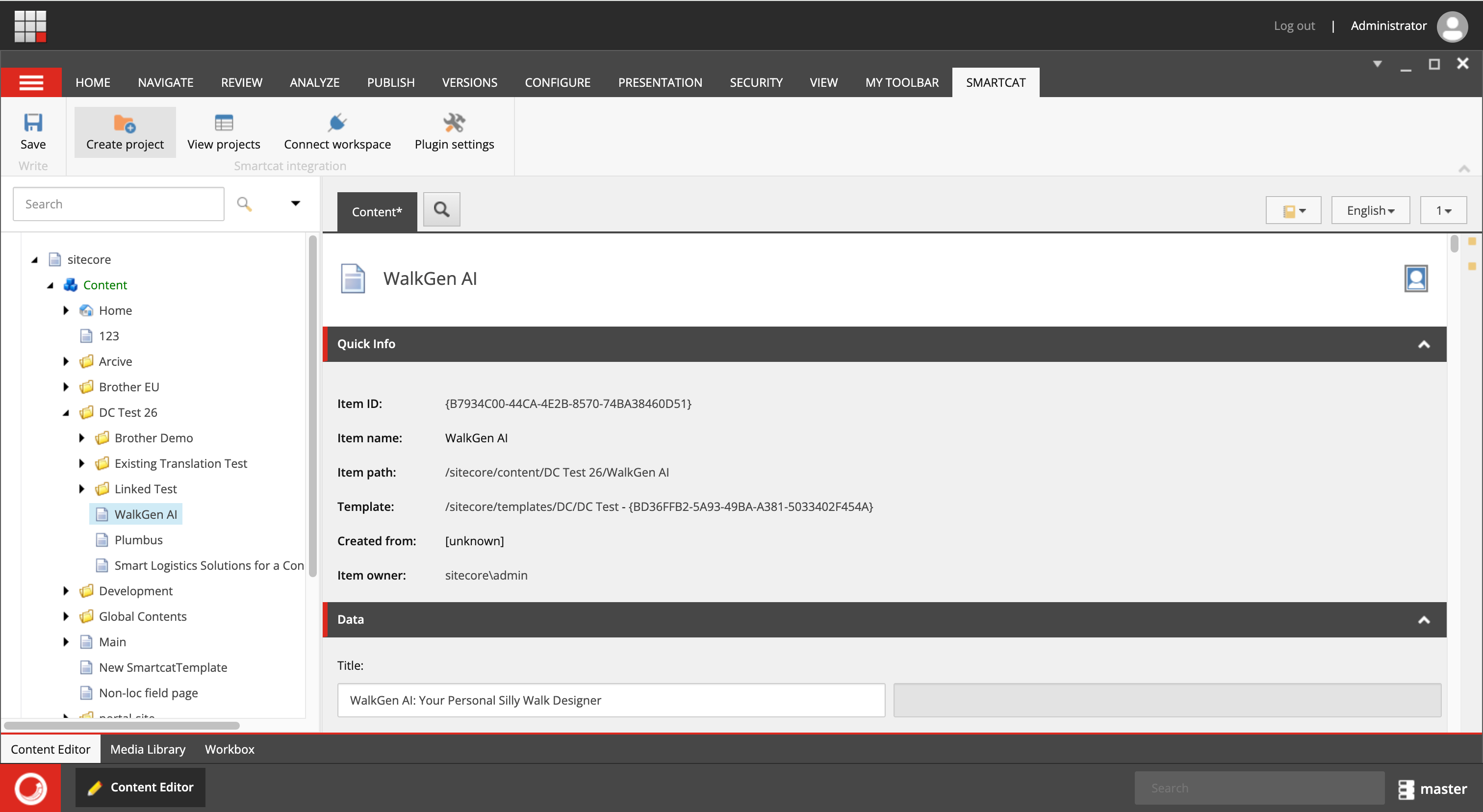Screen dimensions: 1483x812
Task: Click the pencil icon on Content Editor taskbar
Action: [95, 788]
